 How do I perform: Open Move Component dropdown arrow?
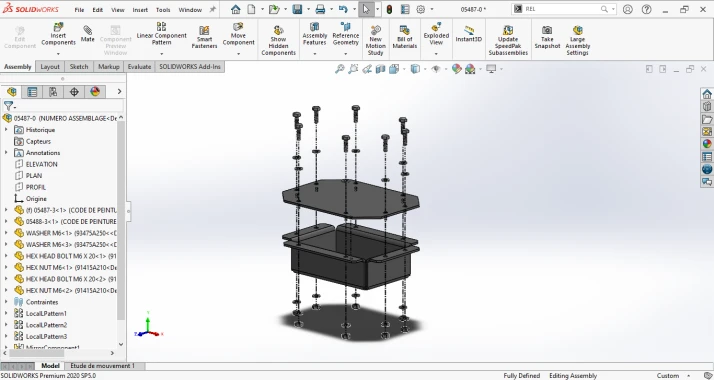point(238,54)
